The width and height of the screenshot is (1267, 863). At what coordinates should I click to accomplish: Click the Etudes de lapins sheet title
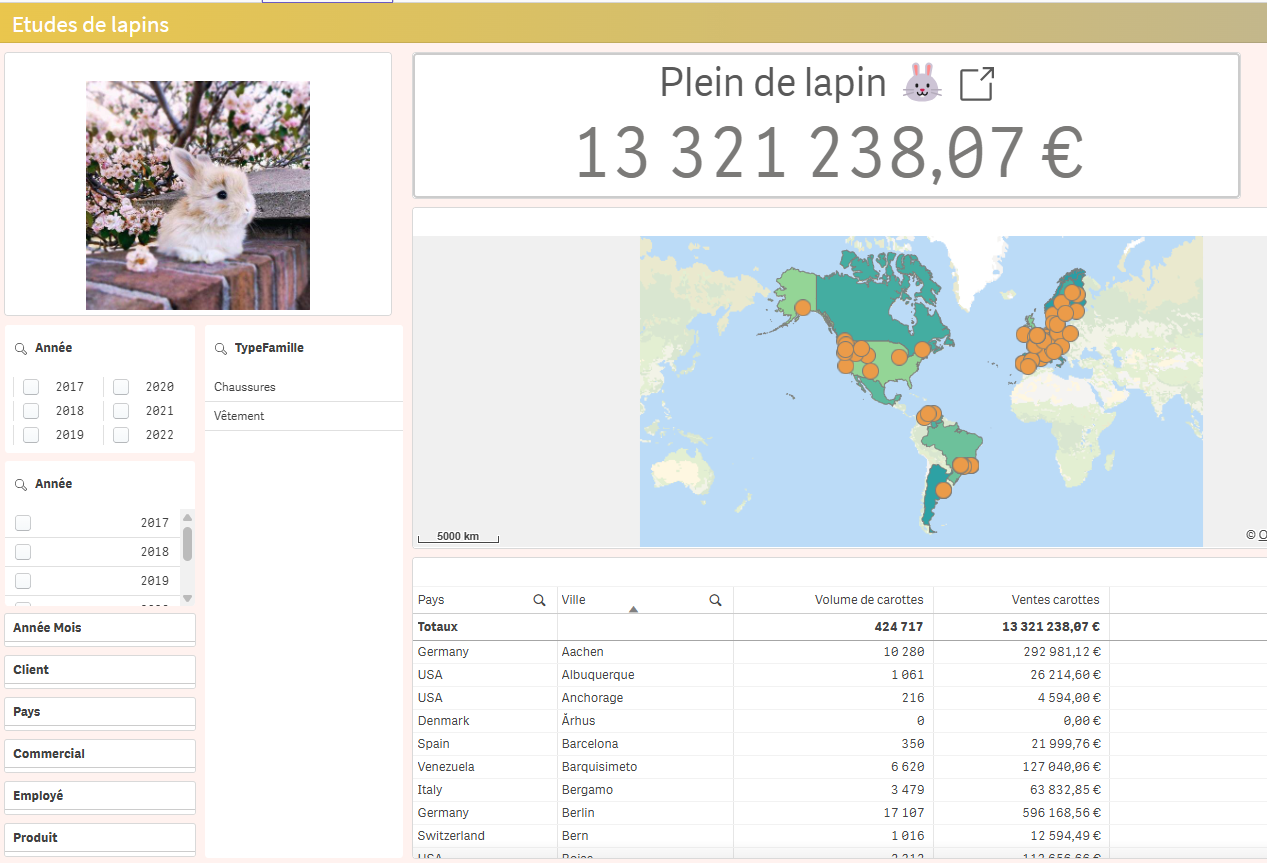(x=91, y=25)
